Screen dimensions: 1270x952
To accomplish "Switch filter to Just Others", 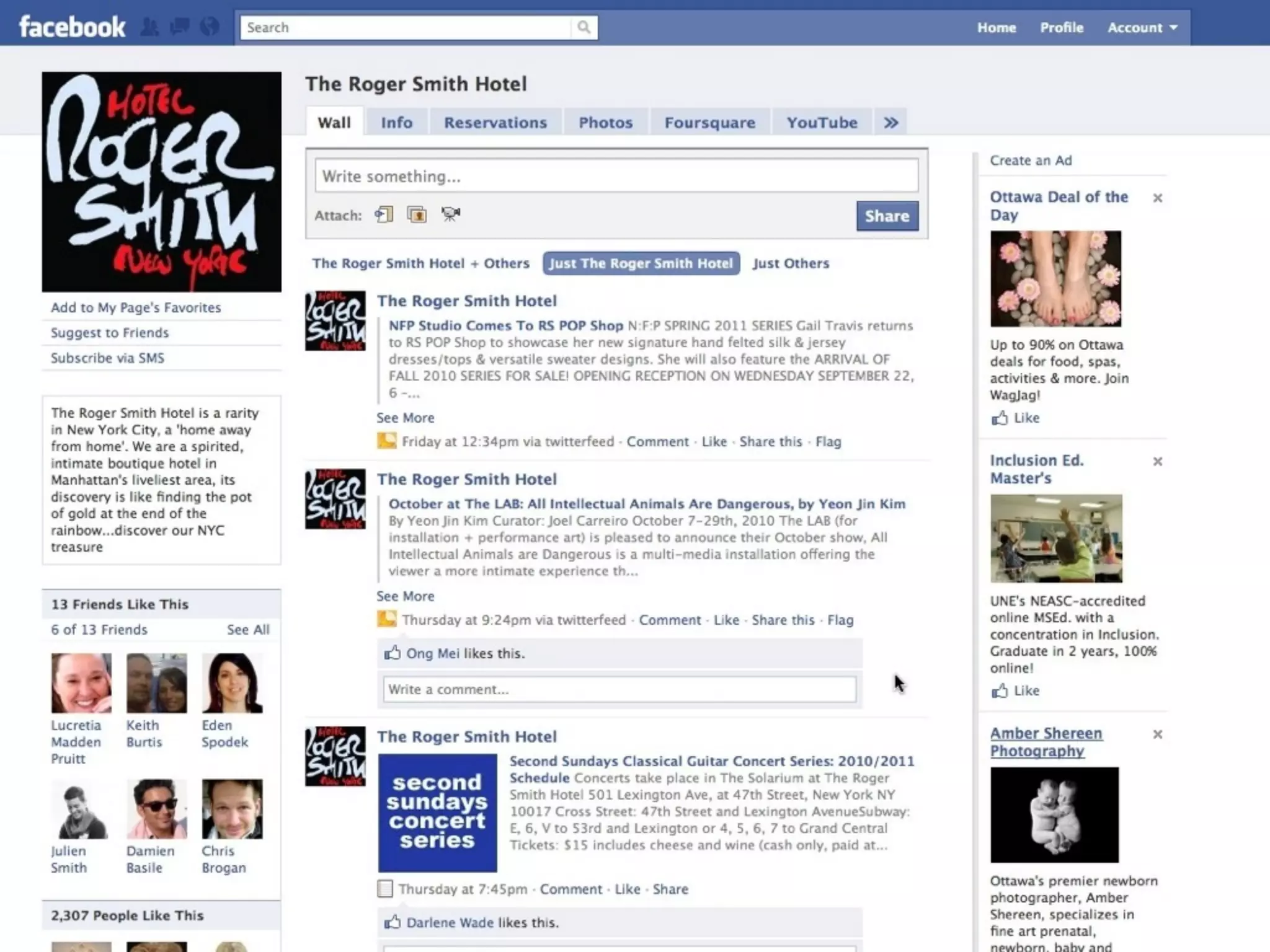I will [x=790, y=263].
